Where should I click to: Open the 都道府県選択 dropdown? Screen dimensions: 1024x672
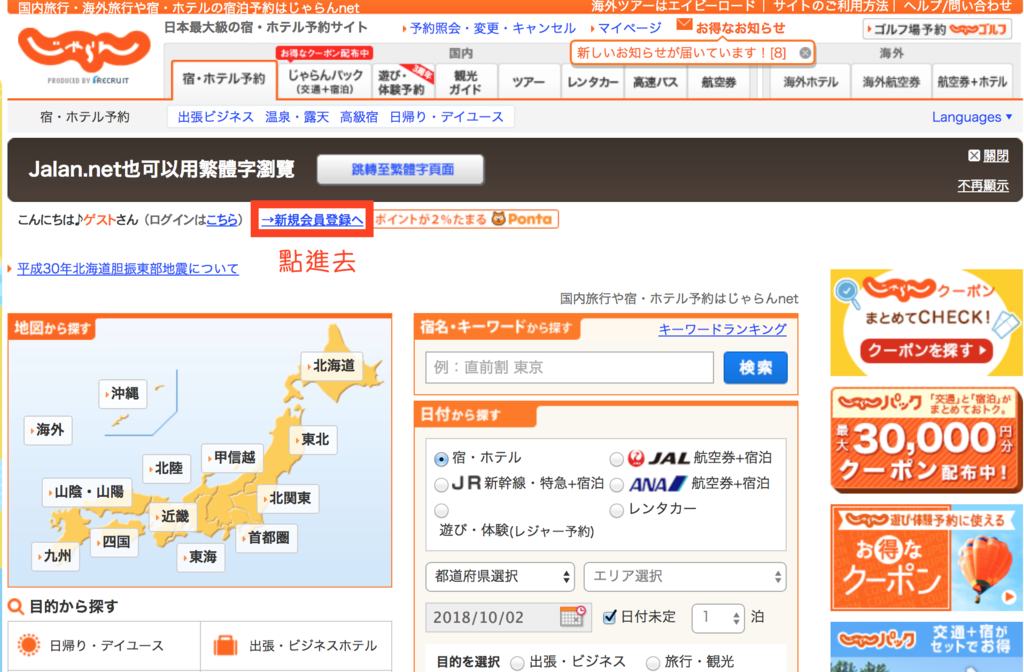pyautogui.click(x=500, y=577)
